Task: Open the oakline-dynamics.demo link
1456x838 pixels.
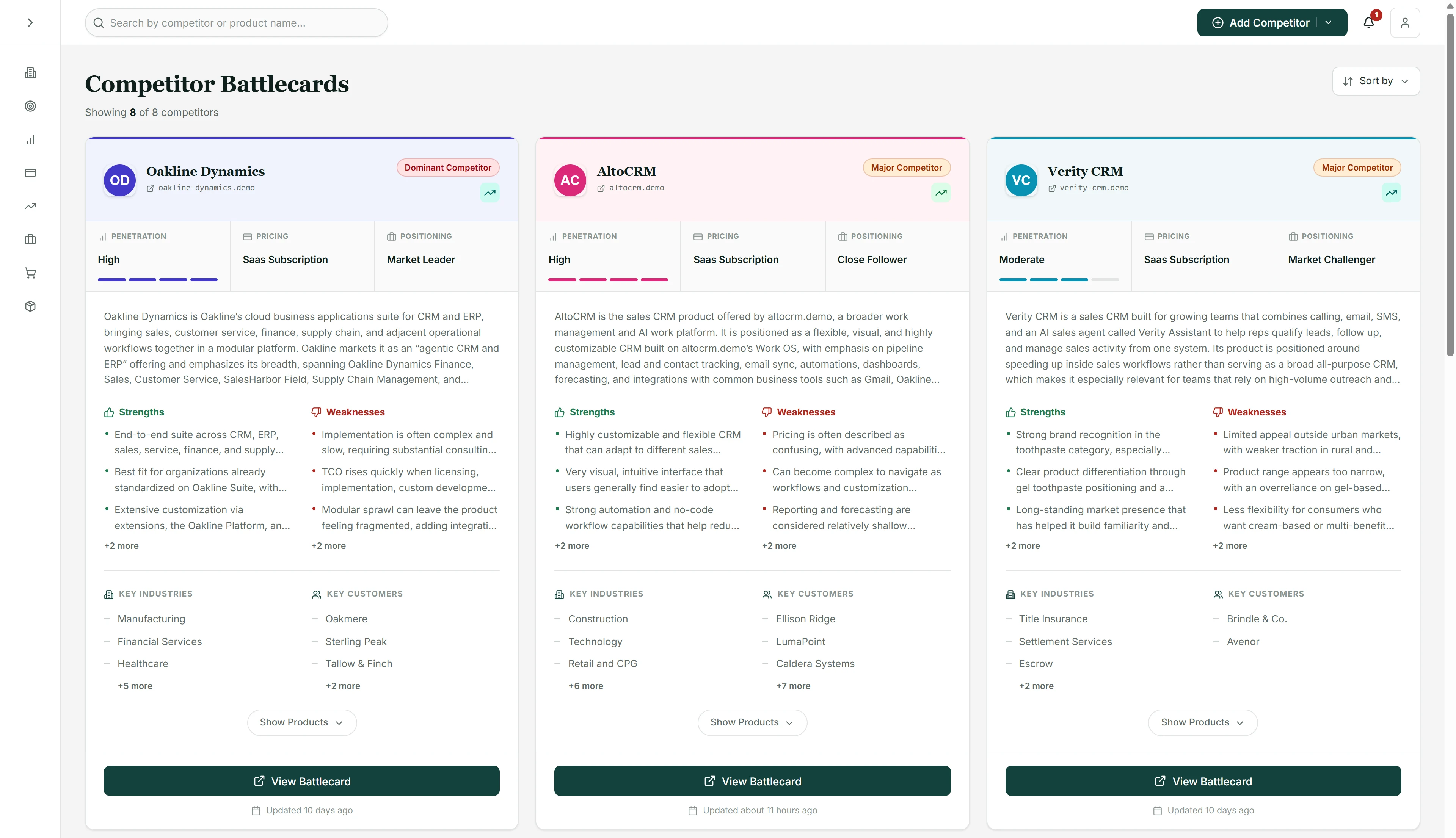Action: pyautogui.click(x=201, y=188)
